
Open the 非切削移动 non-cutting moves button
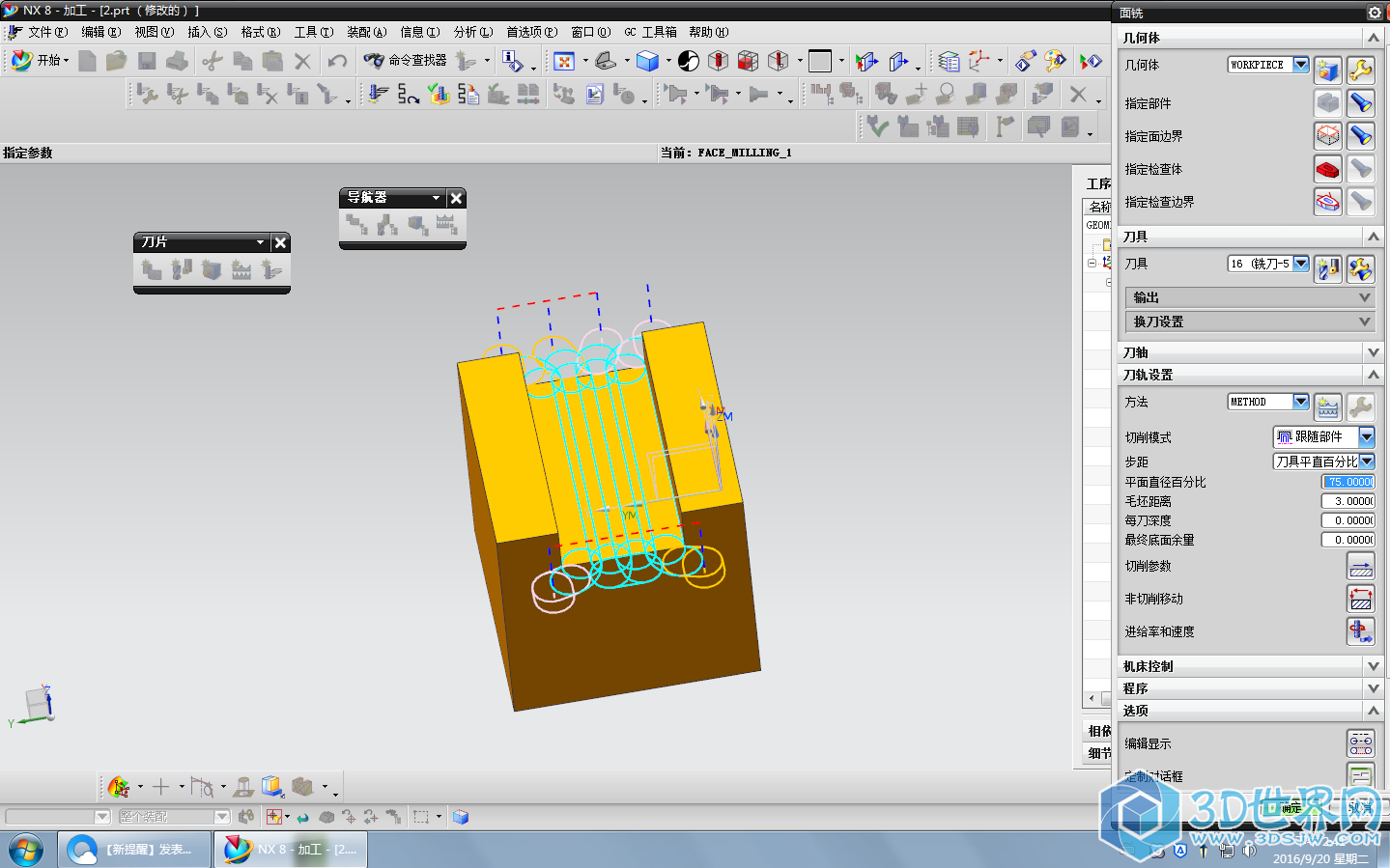1361,599
